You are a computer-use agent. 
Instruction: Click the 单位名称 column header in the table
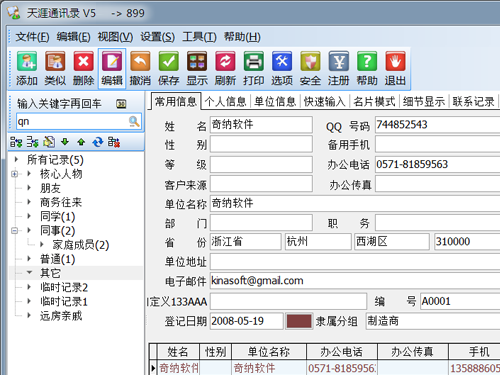click(x=269, y=352)
